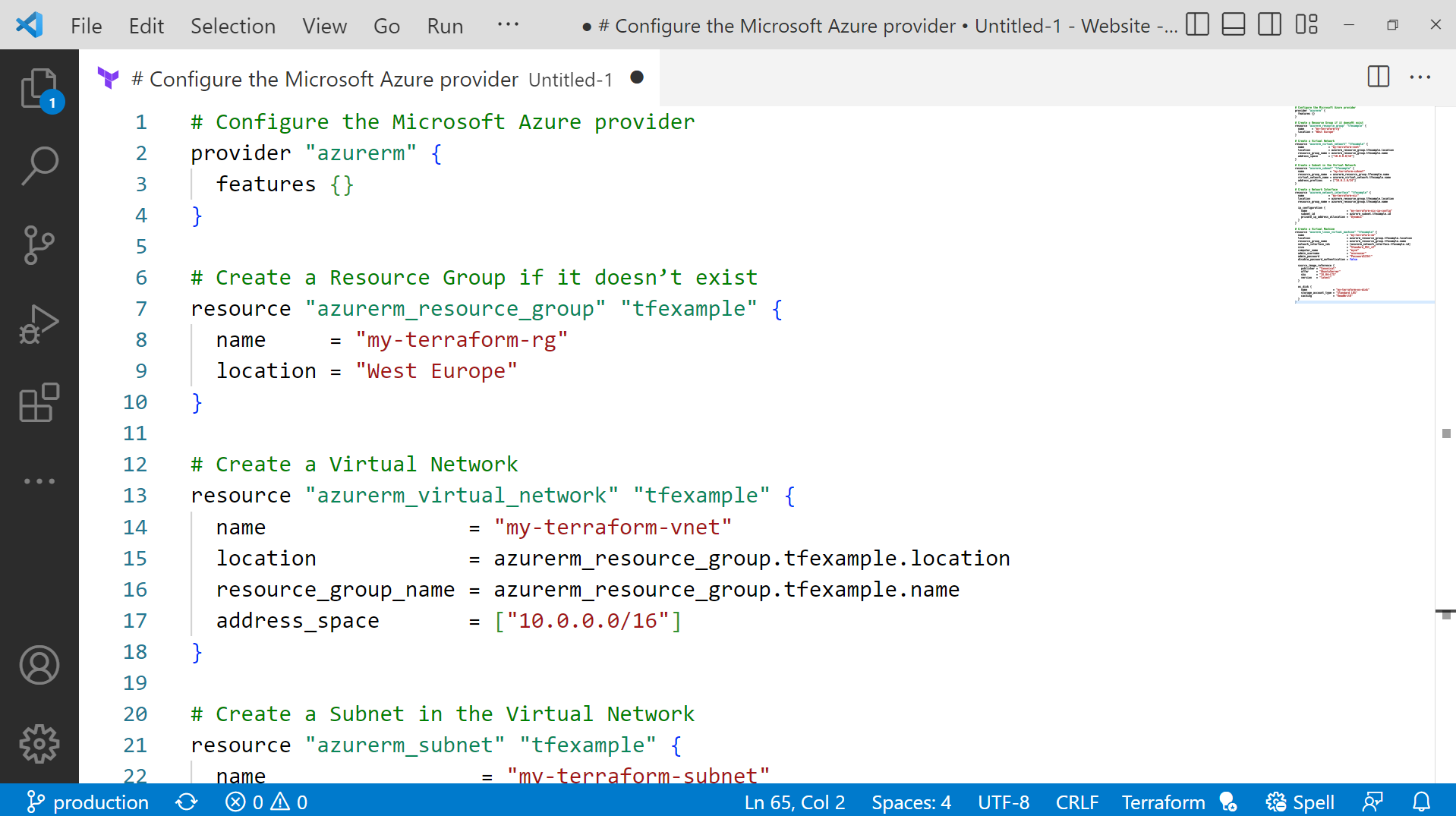Open the menu bar overflow menu
1456x816 pixels.
pos(507,25)
